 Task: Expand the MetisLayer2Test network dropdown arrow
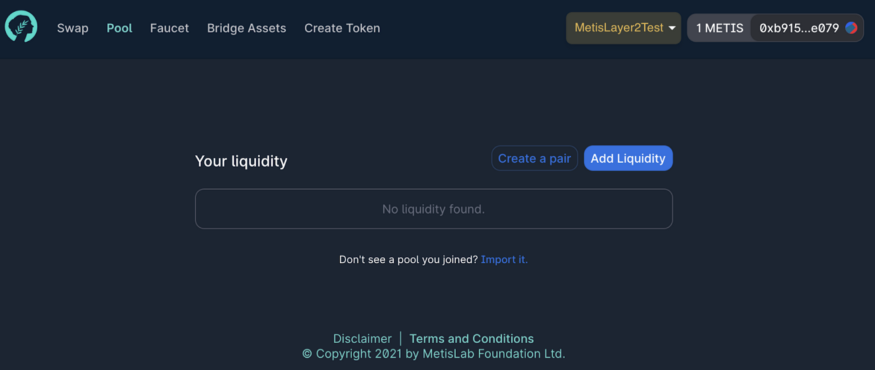point(672,28)
